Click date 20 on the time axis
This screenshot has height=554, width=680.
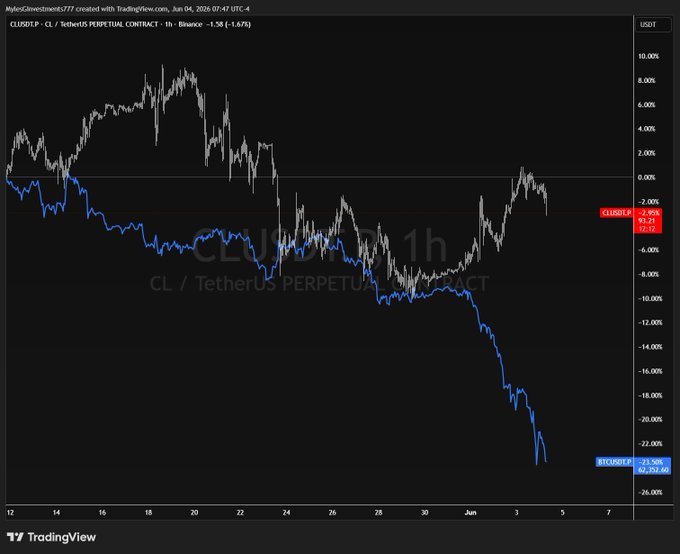(194, 513)
